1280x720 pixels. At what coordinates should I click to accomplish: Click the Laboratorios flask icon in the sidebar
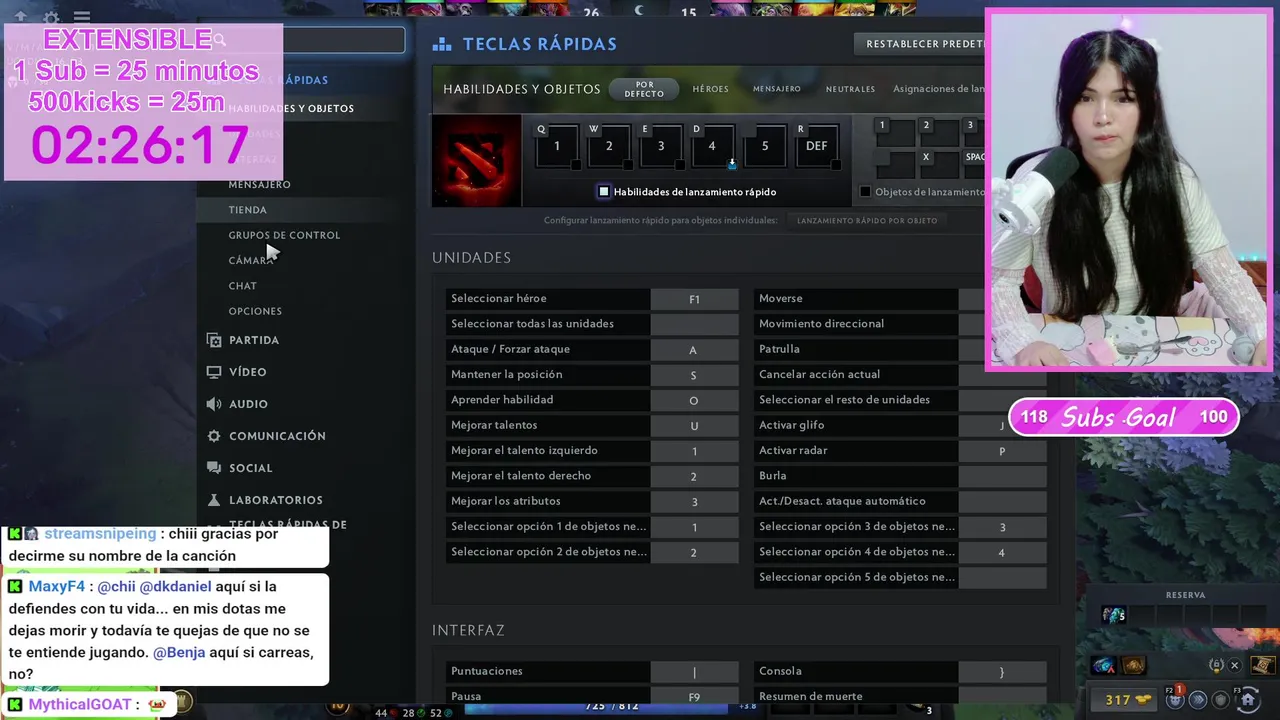[x=214, y=500]
